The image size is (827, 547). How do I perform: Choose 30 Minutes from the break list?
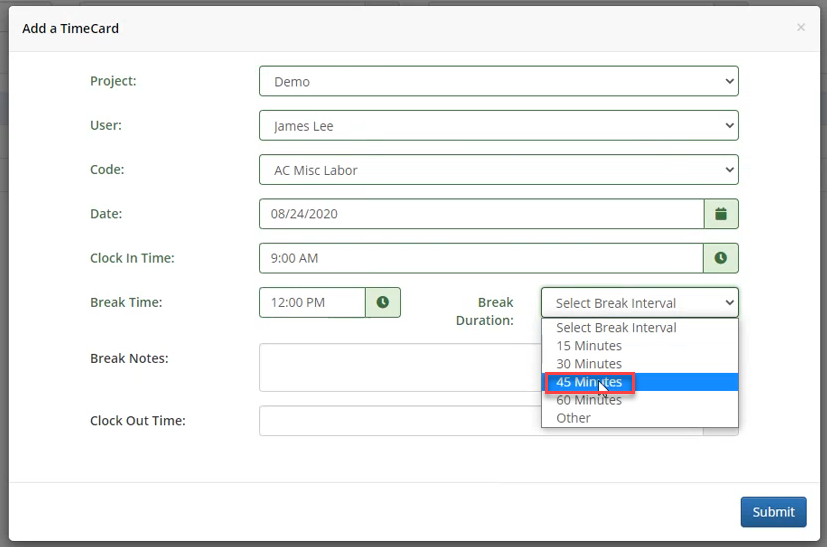click(x=589, y=364)
